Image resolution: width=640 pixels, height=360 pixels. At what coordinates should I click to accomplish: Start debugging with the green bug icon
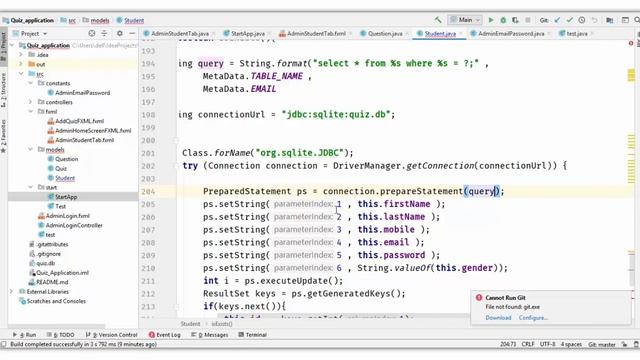coord(503,20)
